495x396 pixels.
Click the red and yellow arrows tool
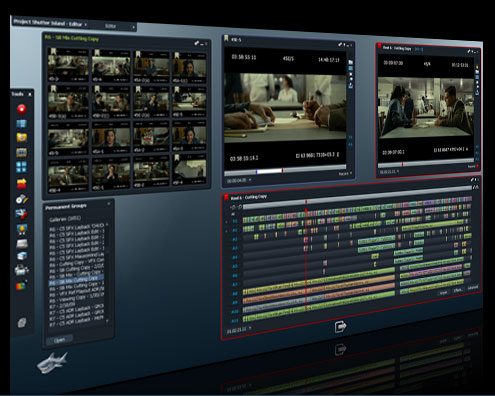(22, 183)
